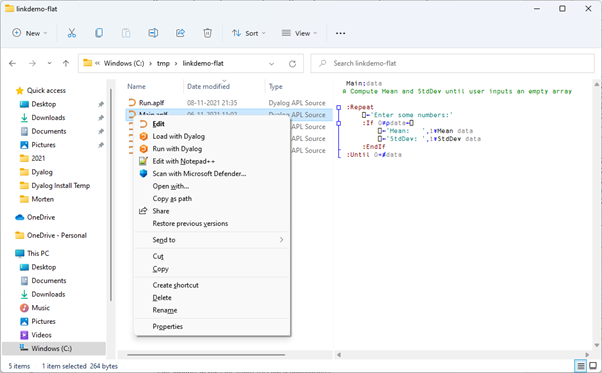Click the Search linkdemo-flat field
Image resolution: width=602 pixels, height=373 pixels.
point(452,63)
